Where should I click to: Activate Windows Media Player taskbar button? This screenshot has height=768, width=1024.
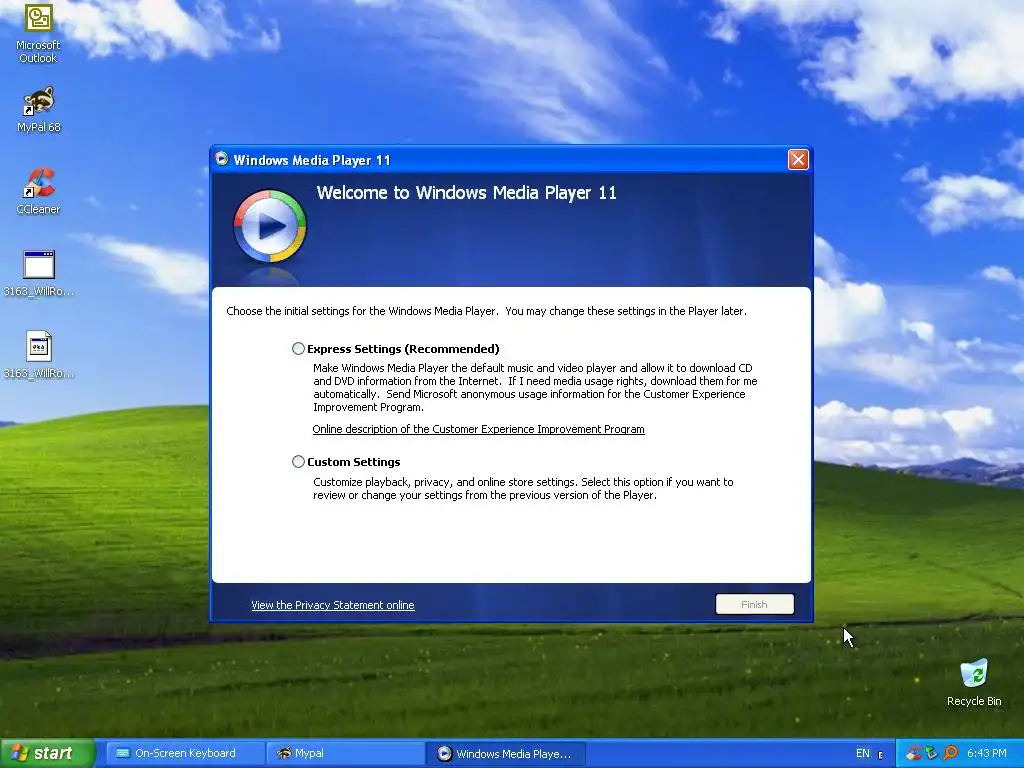coord(505,754)
